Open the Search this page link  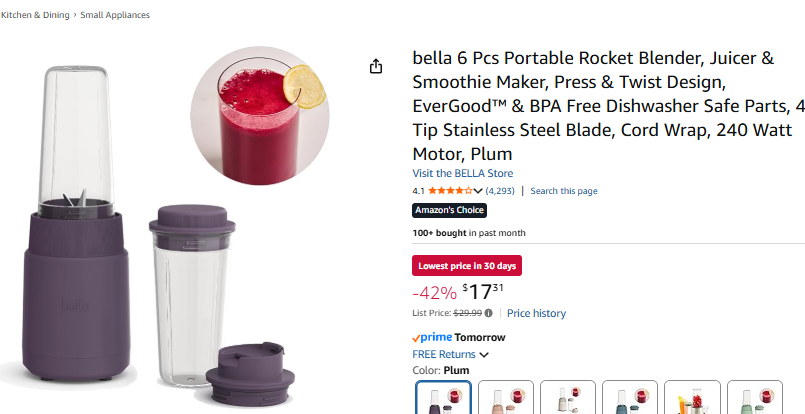(x=563, y=191)
